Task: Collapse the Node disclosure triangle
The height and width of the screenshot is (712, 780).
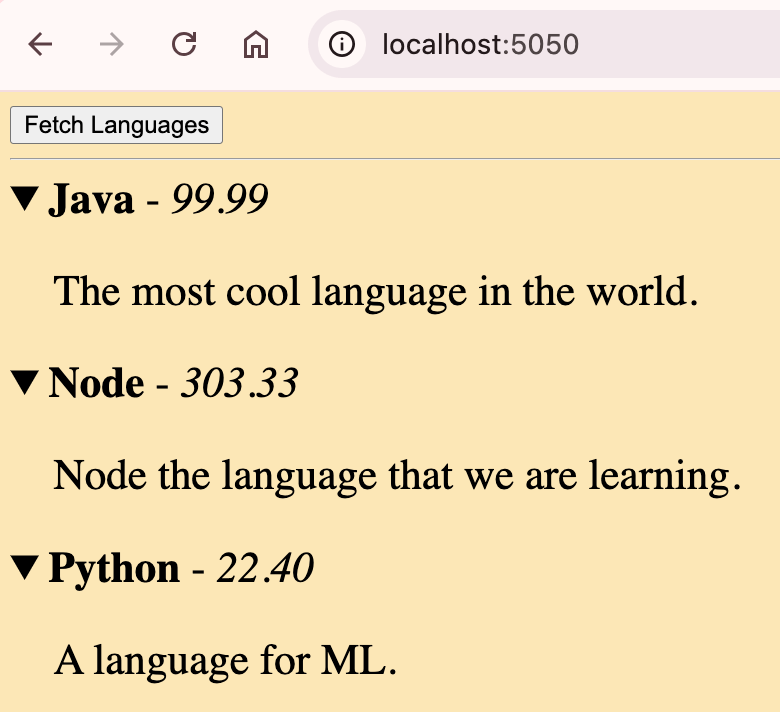Action: pos(24,384)
